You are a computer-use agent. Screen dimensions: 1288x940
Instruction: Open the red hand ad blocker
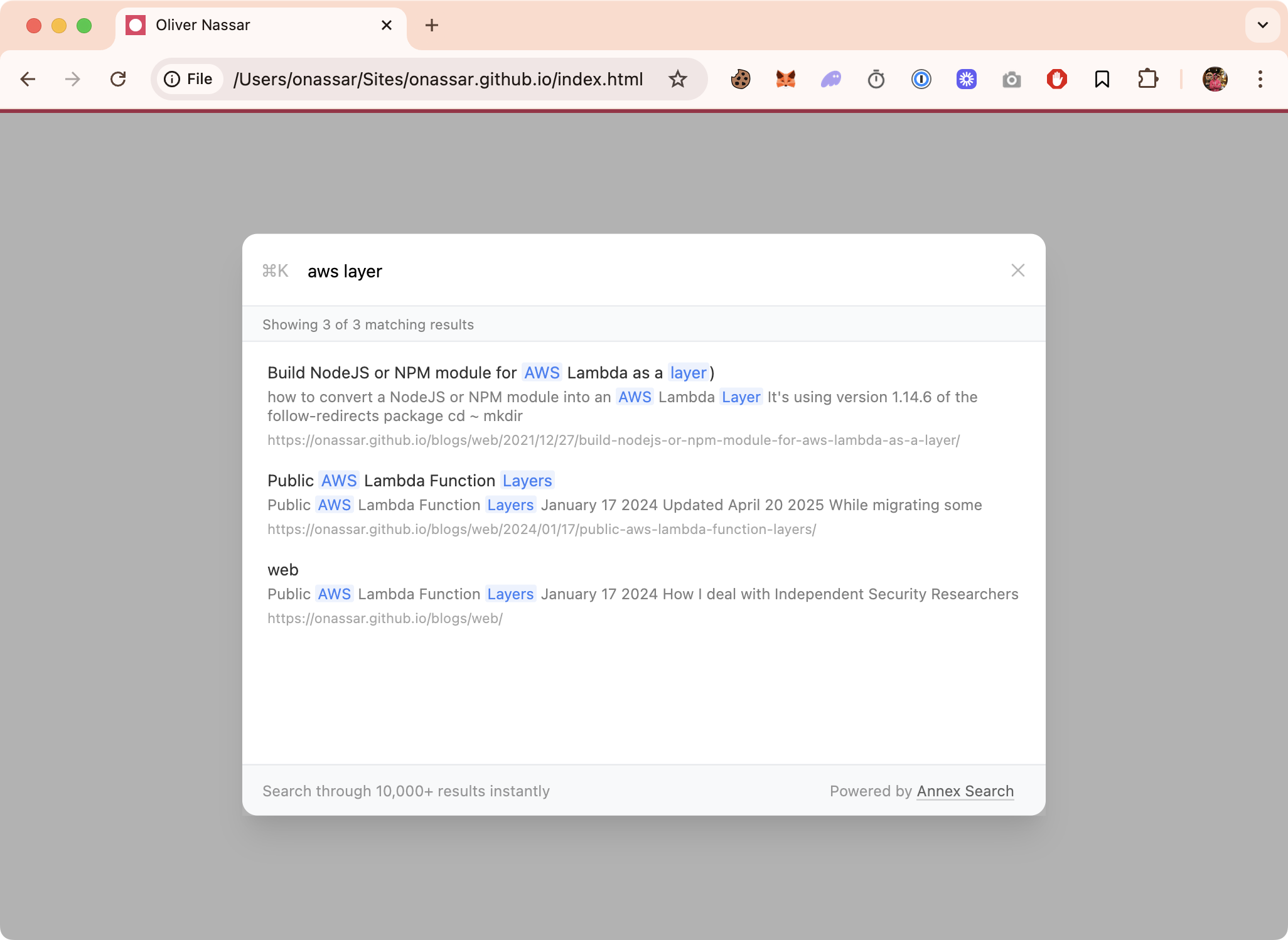pos(1057,79)
